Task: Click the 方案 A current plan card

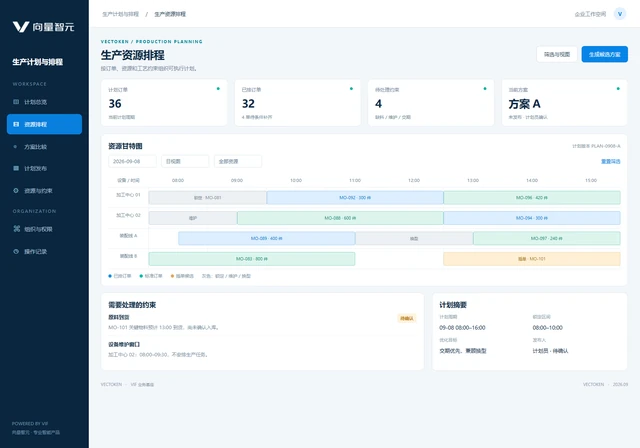Action: [564, 103]
